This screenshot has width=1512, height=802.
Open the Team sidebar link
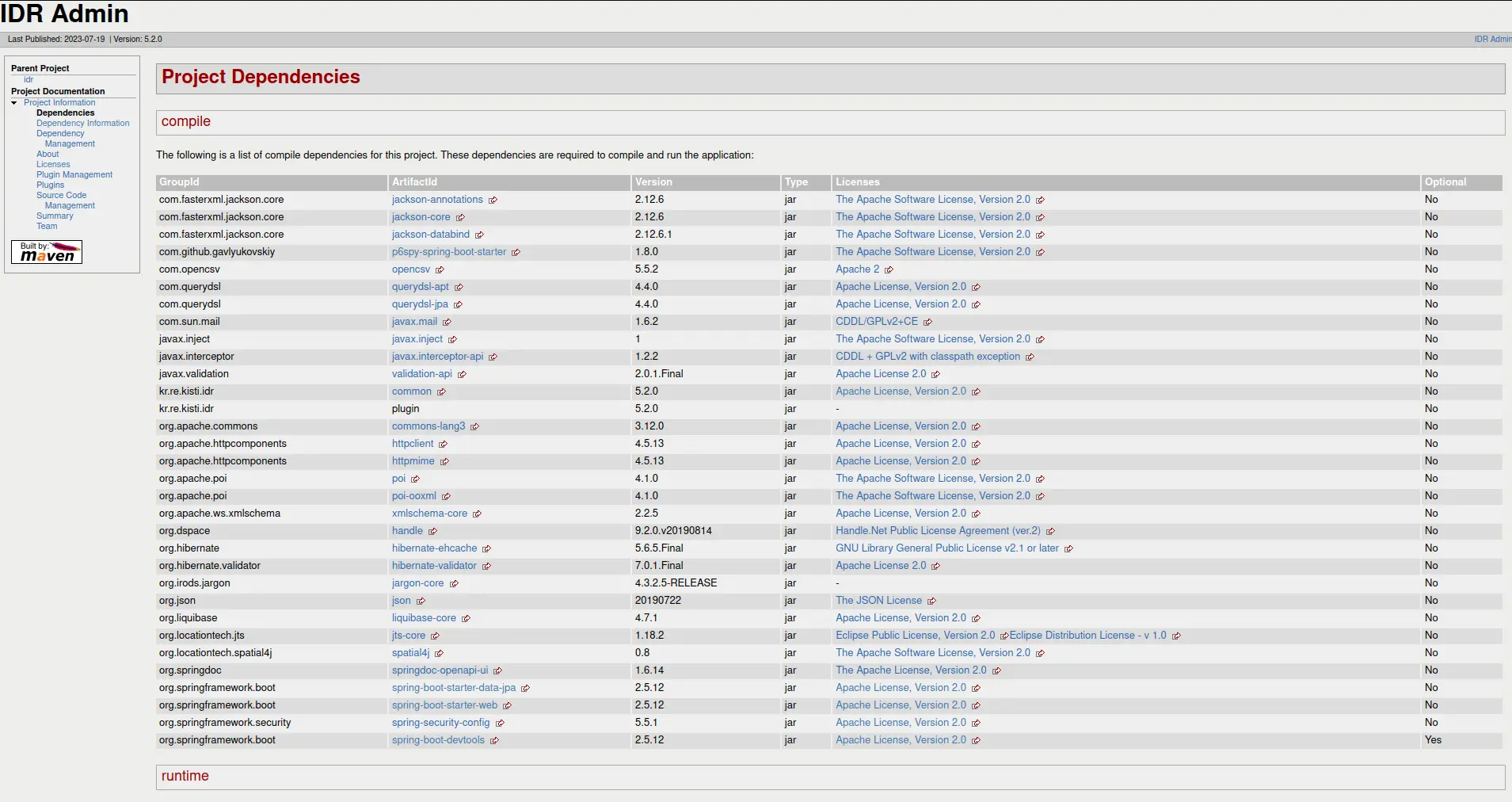click(47, 226)
